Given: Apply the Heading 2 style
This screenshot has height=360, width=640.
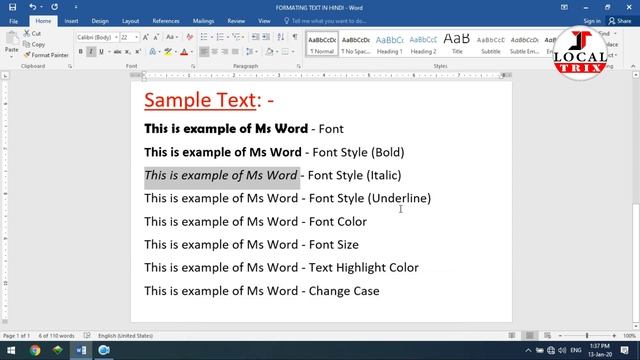Looking at the screenshot, I should (x=423, y=44).
